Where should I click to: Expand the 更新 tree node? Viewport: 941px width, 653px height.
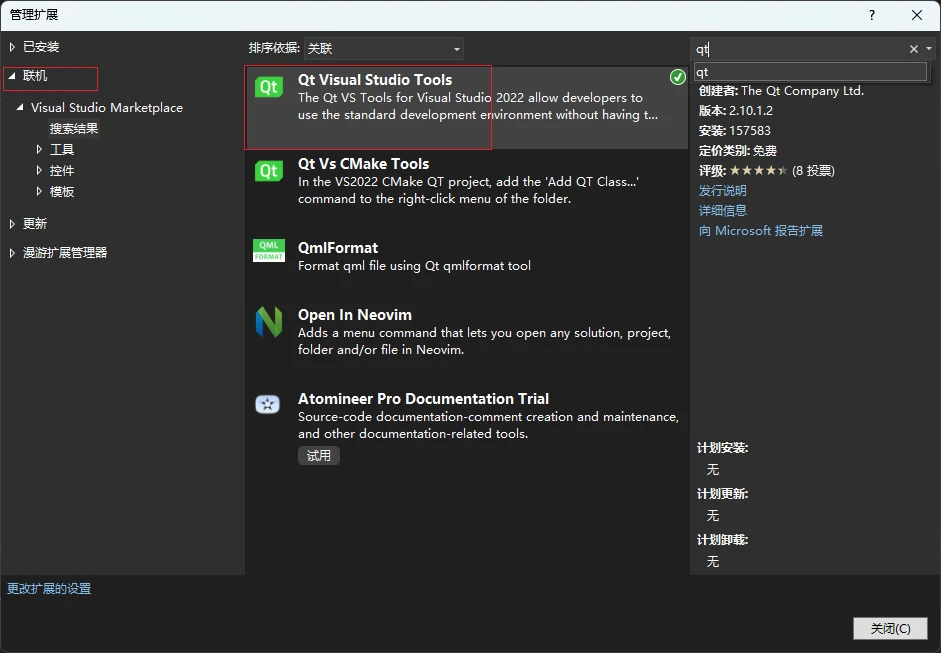[x=12, y=224]
